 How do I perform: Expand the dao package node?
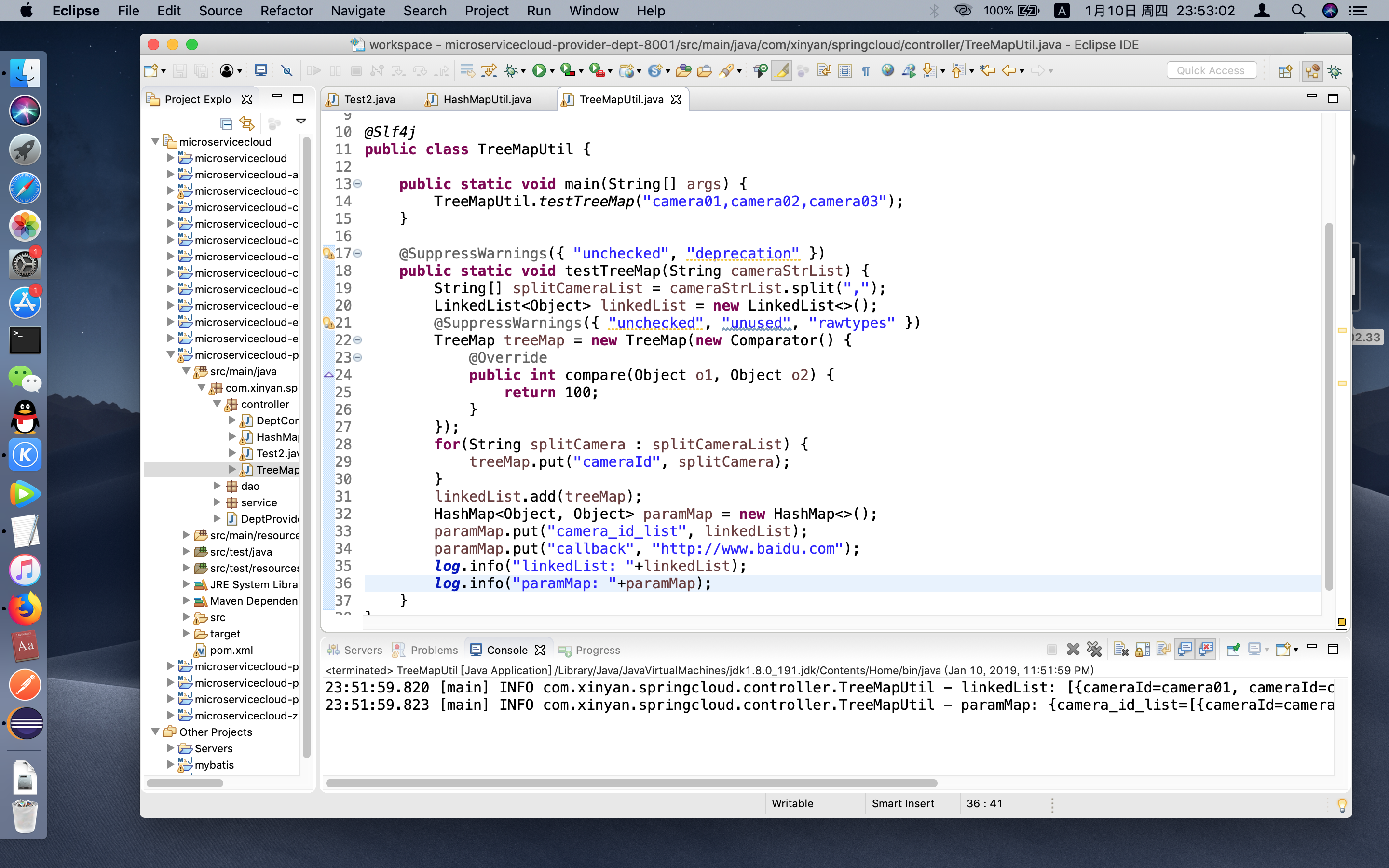coord(217,486)
